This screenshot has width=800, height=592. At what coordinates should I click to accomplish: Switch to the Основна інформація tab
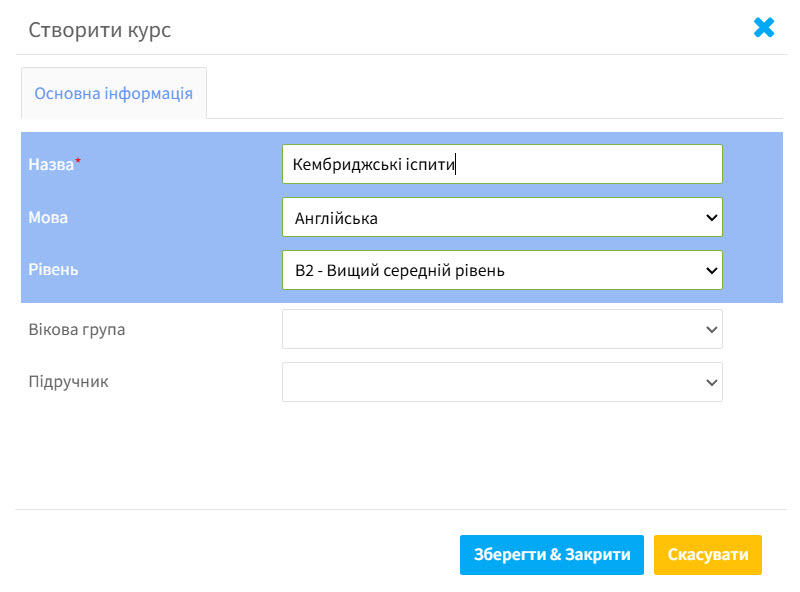point(114,93)
